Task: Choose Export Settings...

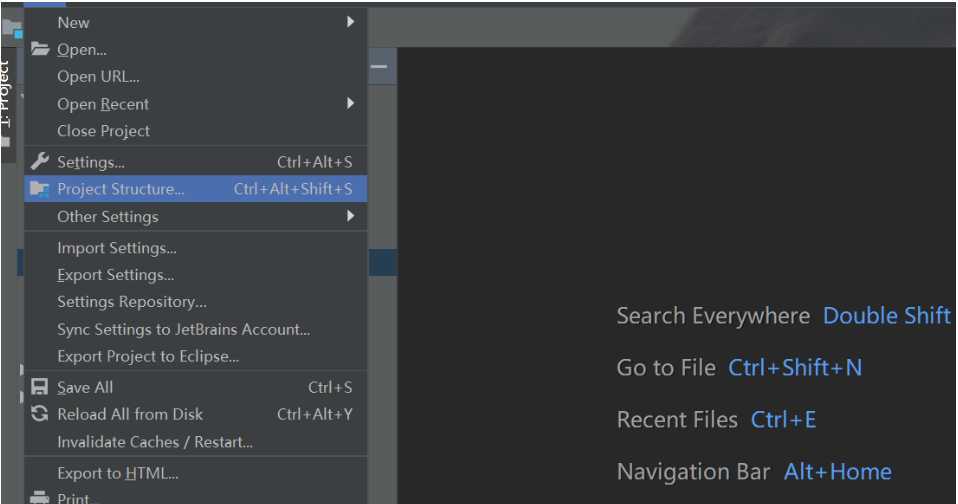Action: click(196, 275)
